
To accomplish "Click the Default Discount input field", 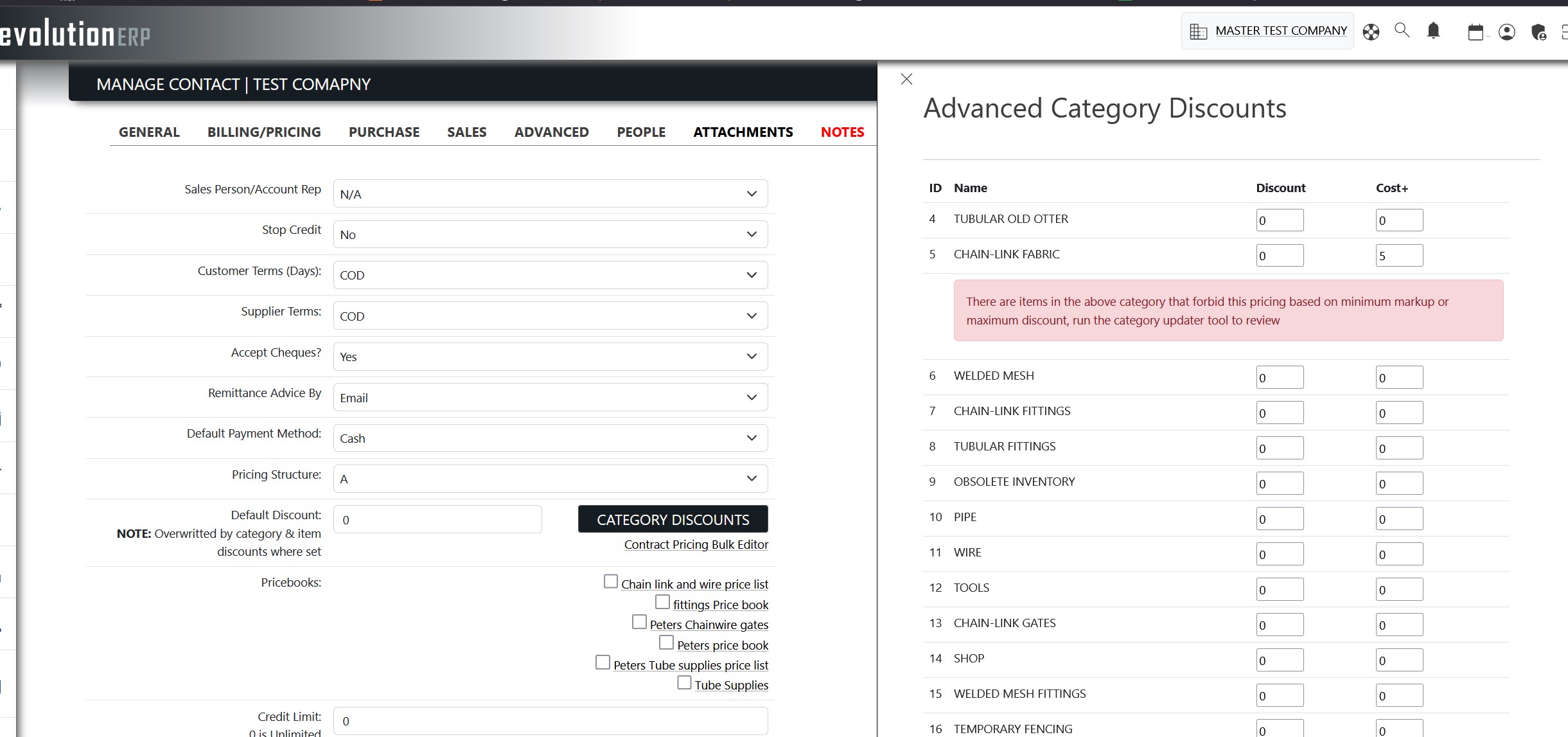I will point(437,520).
